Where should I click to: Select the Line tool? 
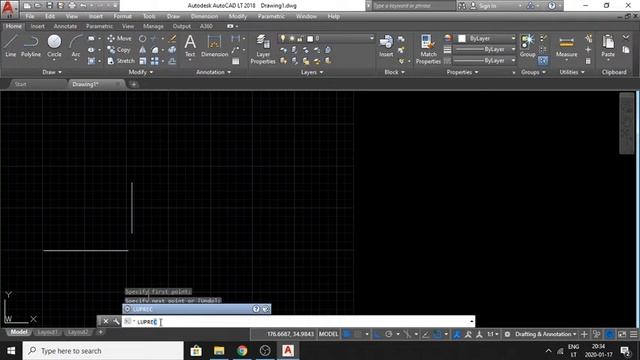click(10, 45)
